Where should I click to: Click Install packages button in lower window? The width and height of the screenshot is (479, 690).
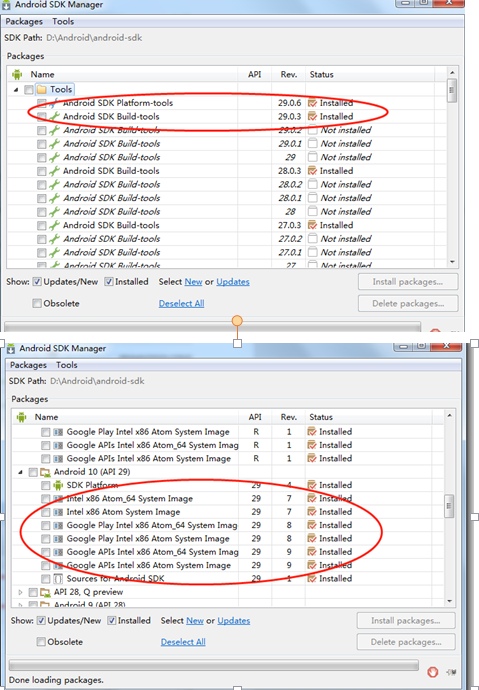[x=406, y=620]
